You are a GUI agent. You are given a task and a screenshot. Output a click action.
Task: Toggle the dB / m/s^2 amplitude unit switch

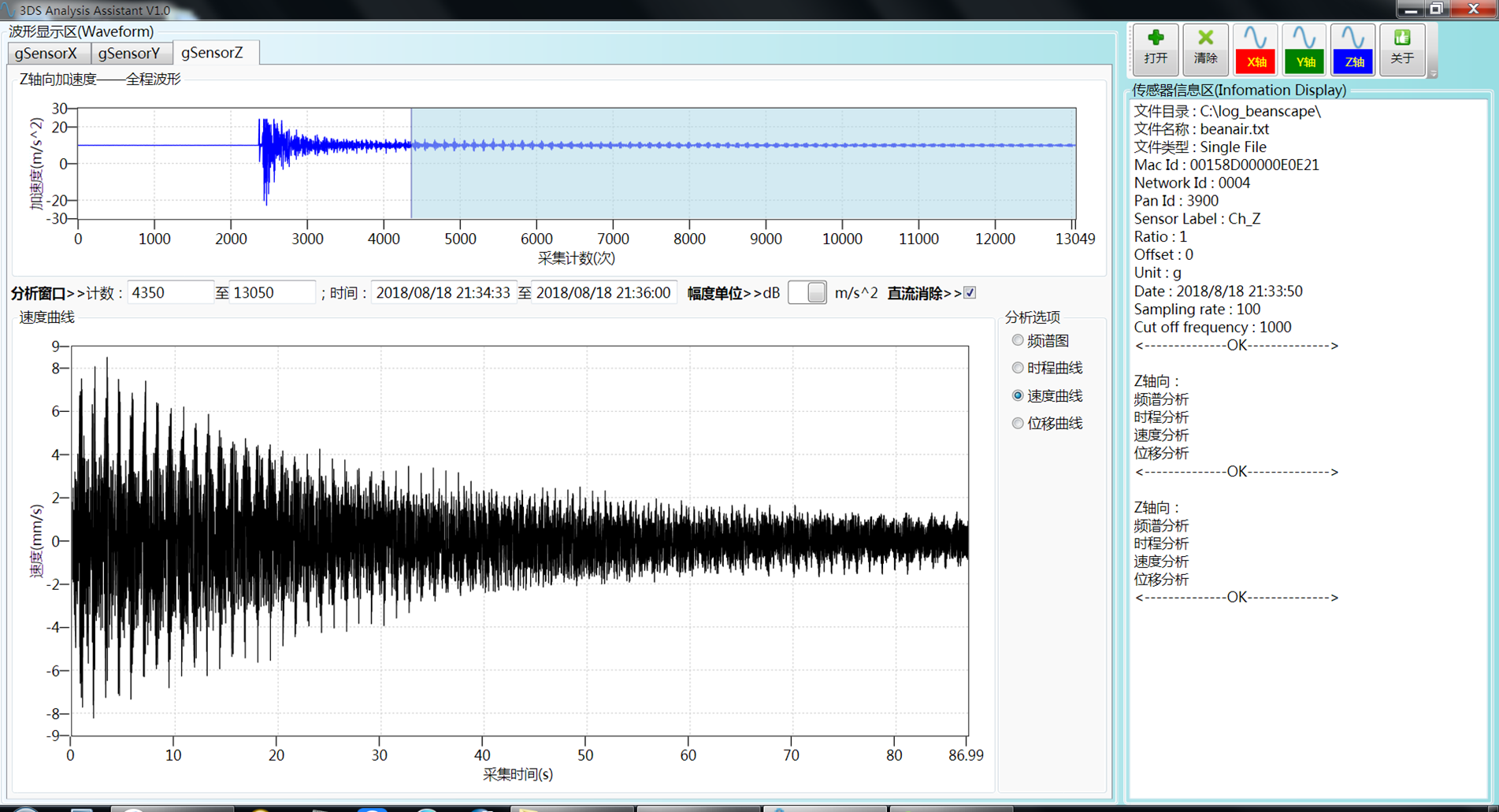(x=807, y=293)
